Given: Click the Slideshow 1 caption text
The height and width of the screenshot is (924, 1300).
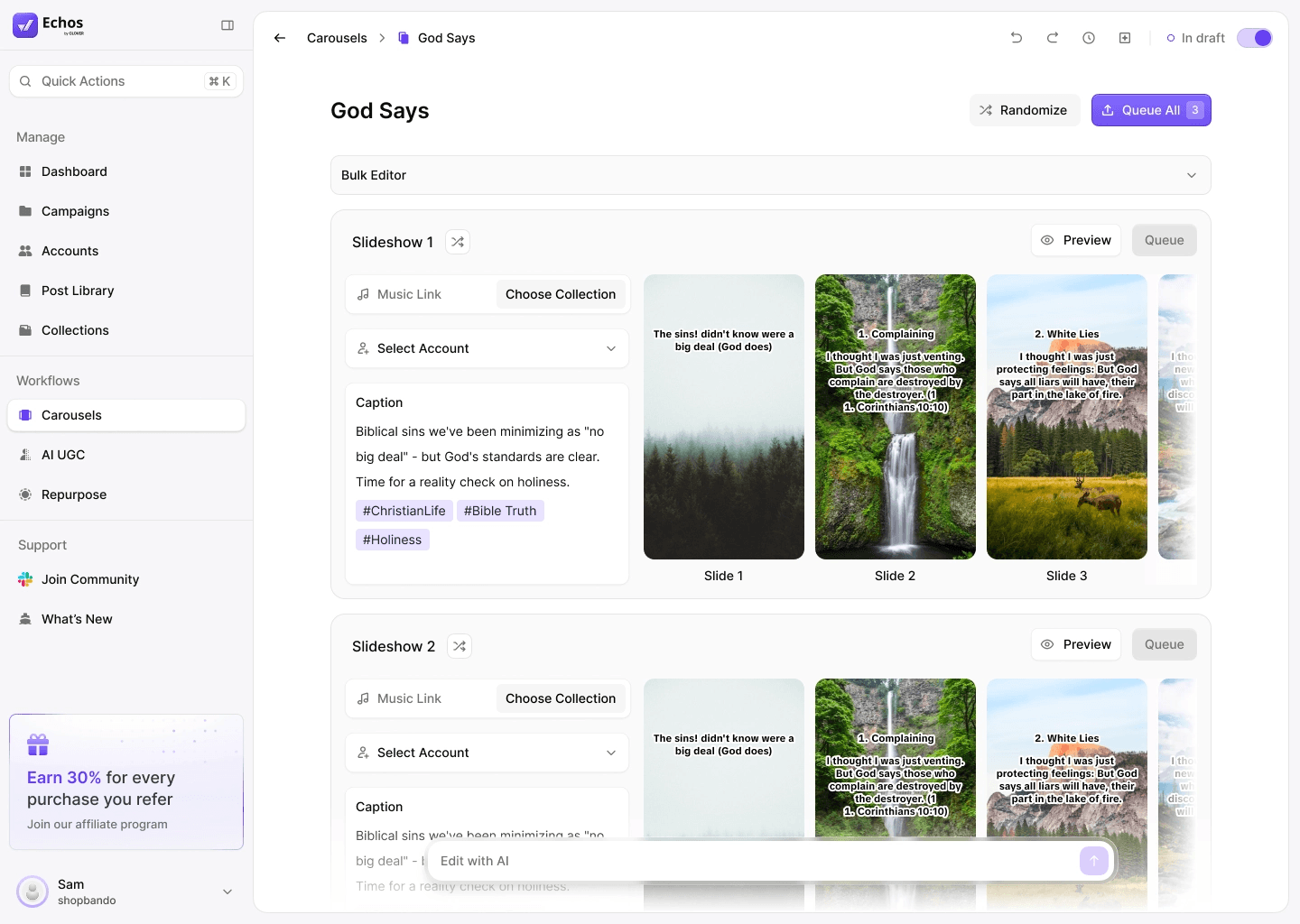Looking at the screenshot, I should [480, 457].
